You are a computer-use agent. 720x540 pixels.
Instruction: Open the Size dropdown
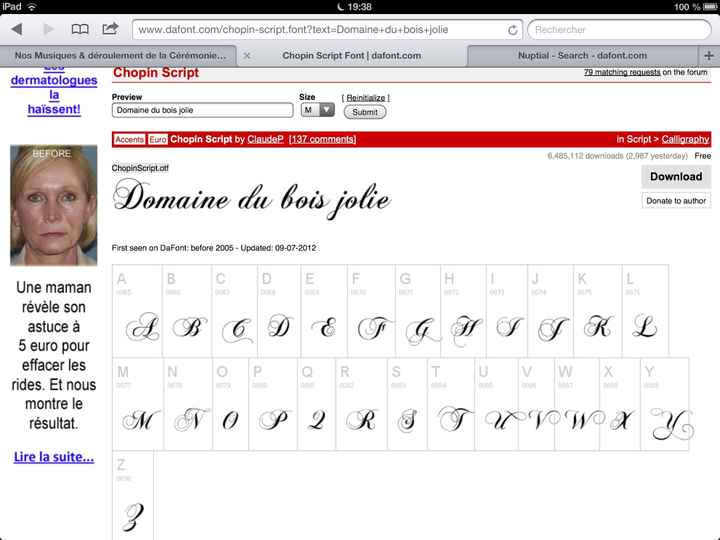pos(318,111)
